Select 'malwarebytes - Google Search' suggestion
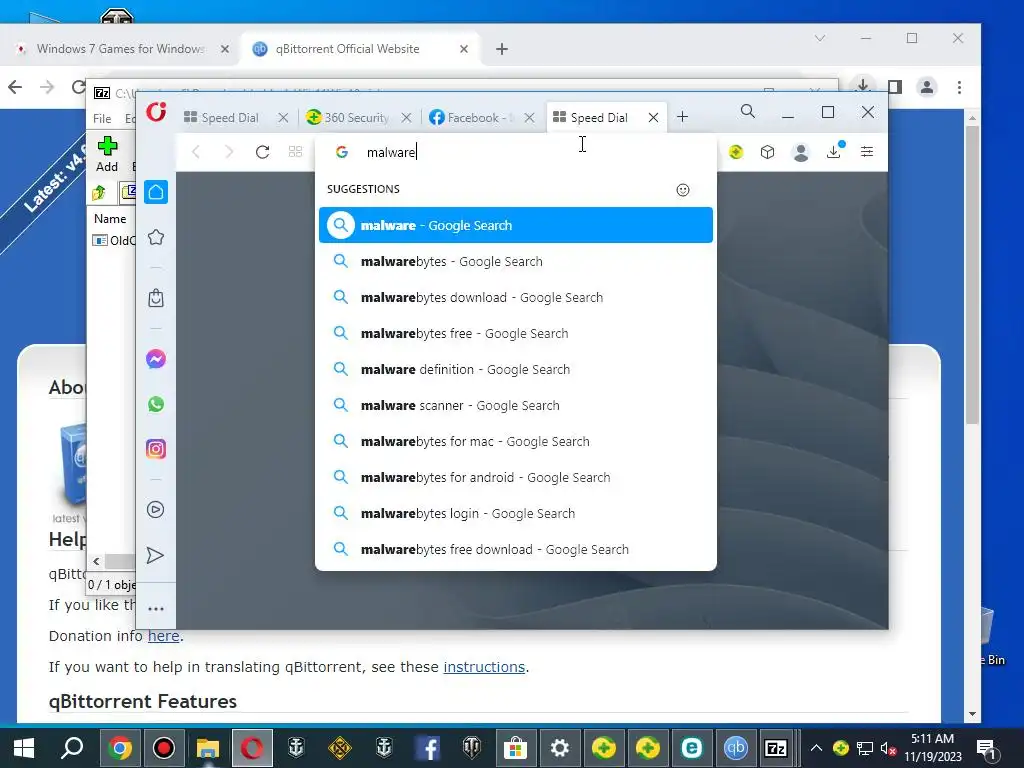 tap(516, 261)
